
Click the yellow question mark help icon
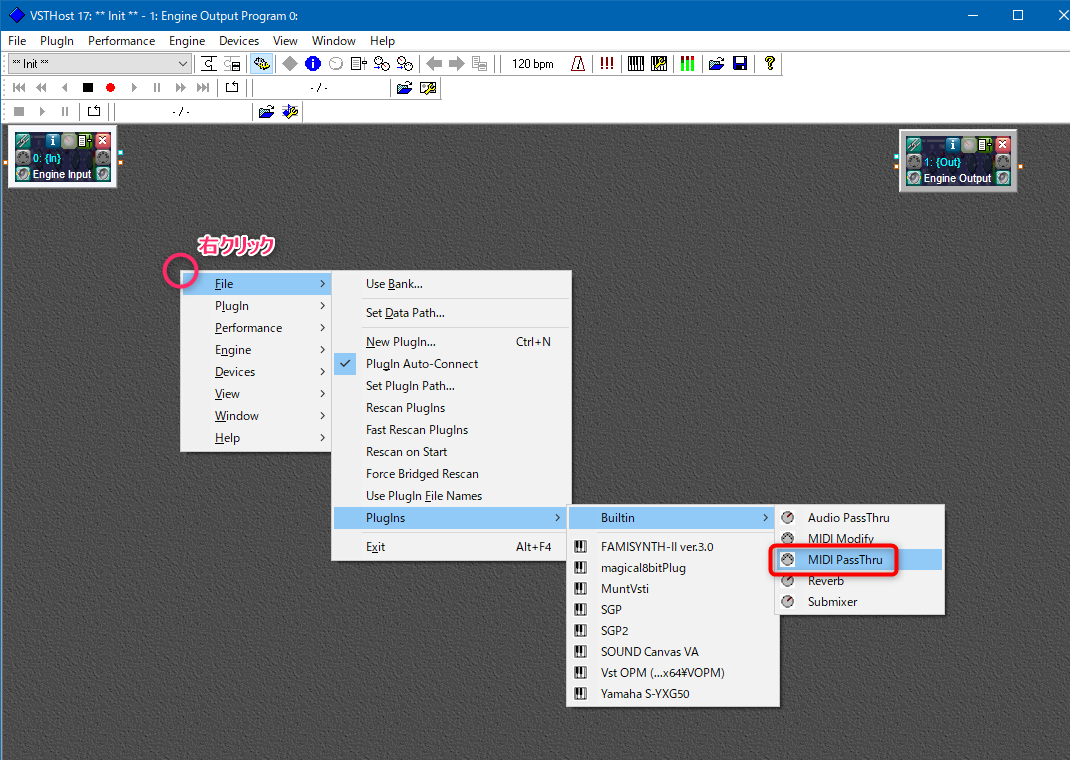coord(770,63)
